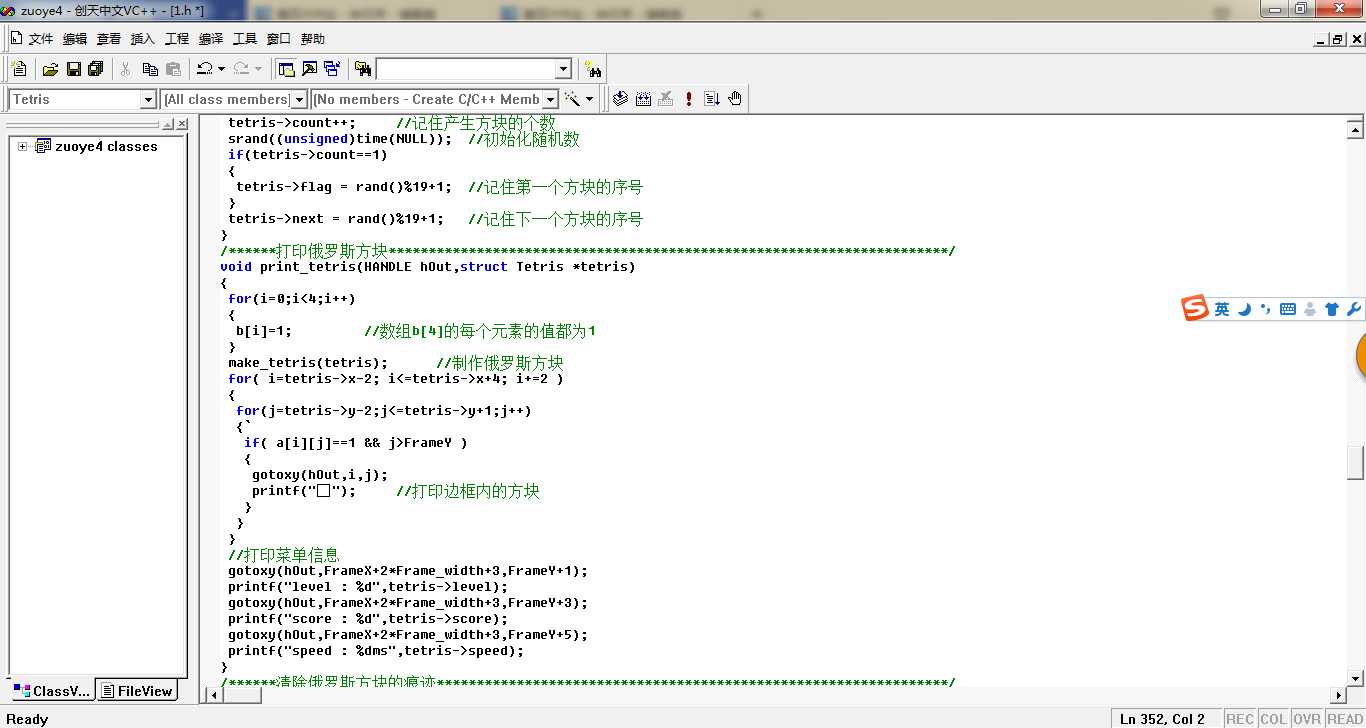Viewport: 1366px width, 728px height.
Task: Switch to the FileView tab
Action: [137, 691]
